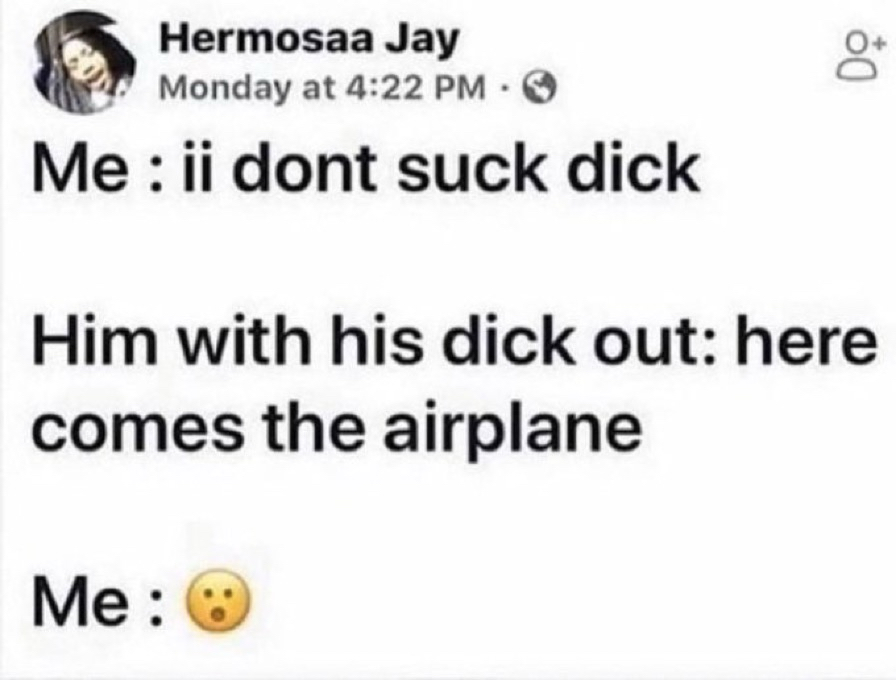Click the globe public privacy icon
Viewport: 896px width, 680px height.
point(542,88)
